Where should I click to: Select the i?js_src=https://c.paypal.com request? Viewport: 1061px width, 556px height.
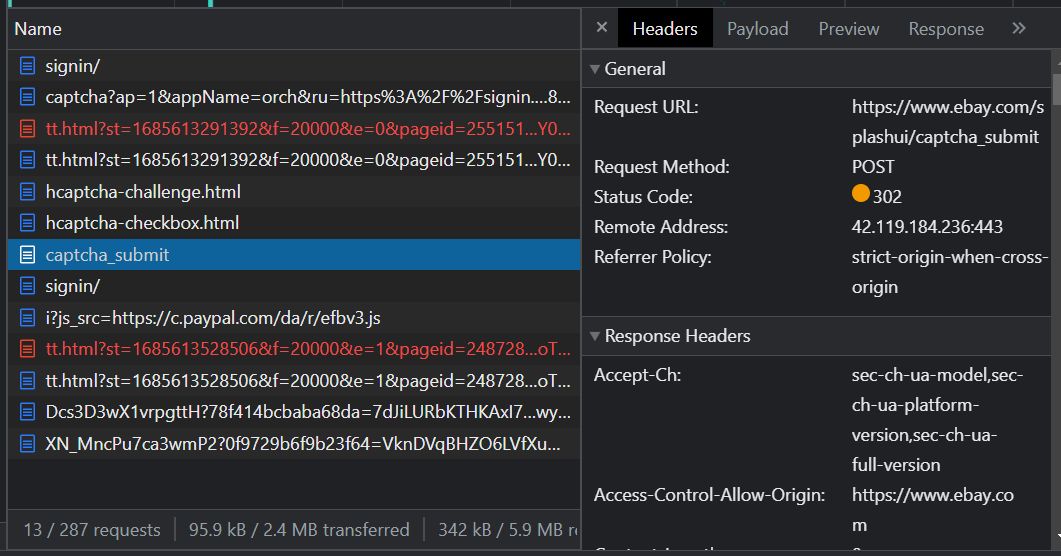(294, 317)
